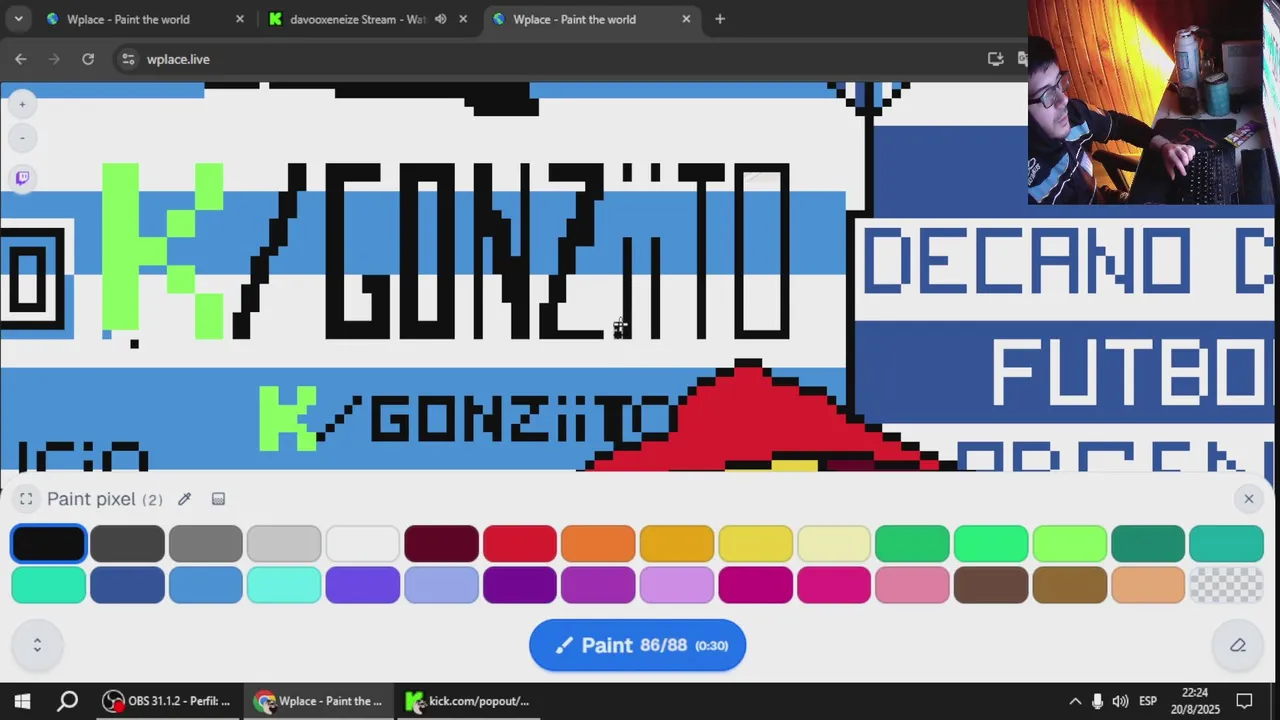Submit with Paint 86/88 button
Viewport: 1280px width, 720px height.
click(637, 645)
